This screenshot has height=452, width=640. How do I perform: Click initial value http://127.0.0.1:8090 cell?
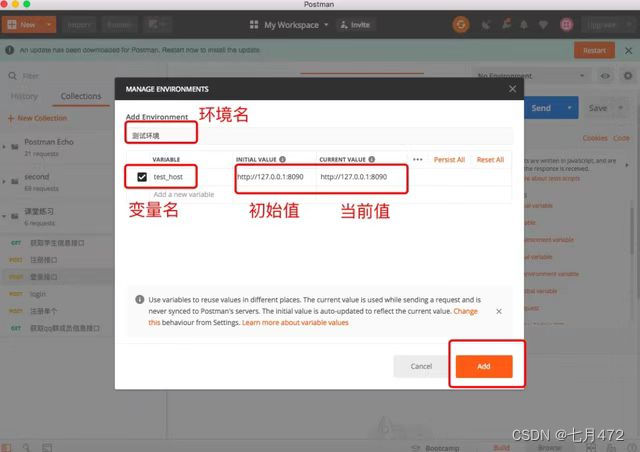(x=270, y=177)
